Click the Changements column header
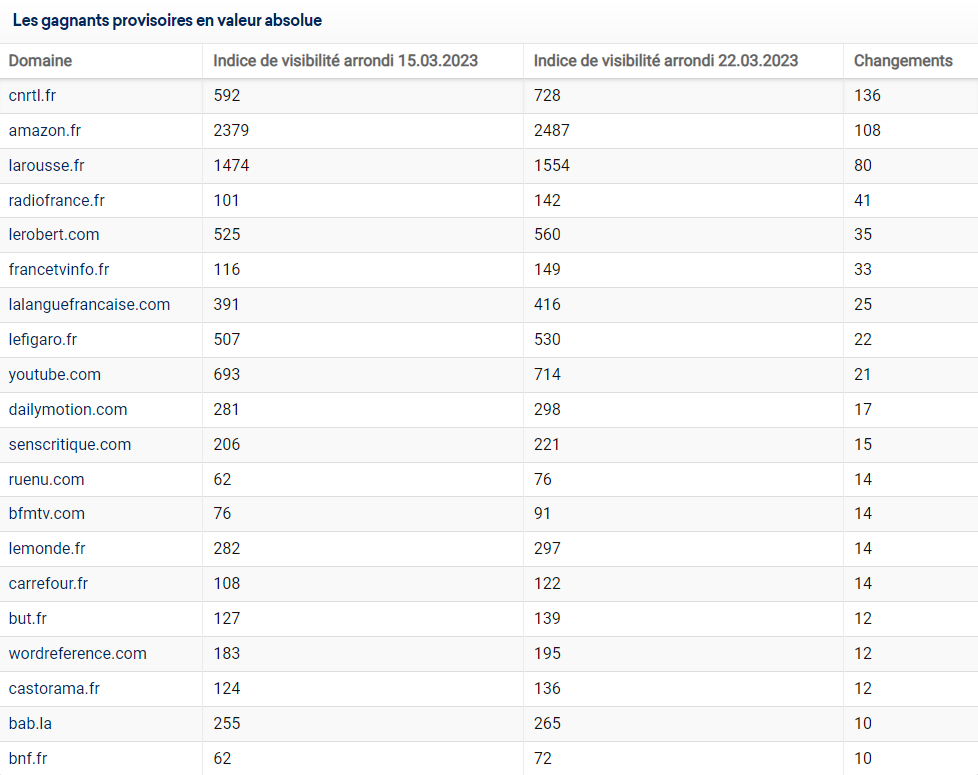Screen dimensions: 978x775 (x=902, y=61)
